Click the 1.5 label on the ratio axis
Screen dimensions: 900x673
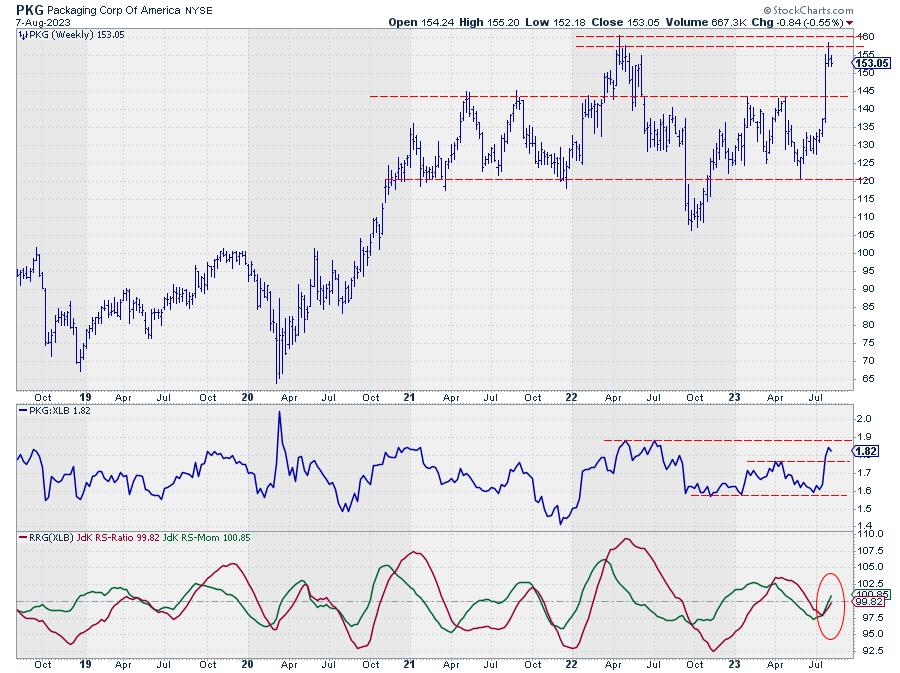(864, 509)
